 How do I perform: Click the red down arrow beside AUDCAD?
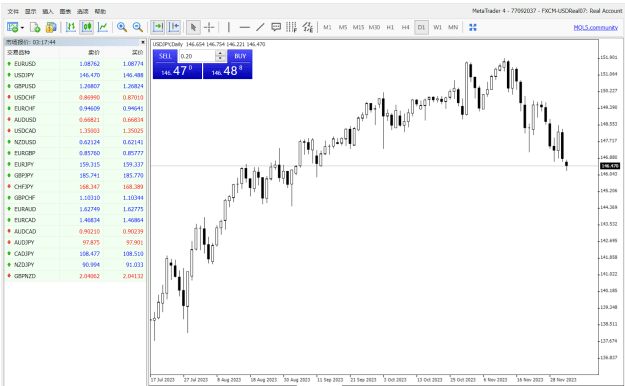(9, 231)
